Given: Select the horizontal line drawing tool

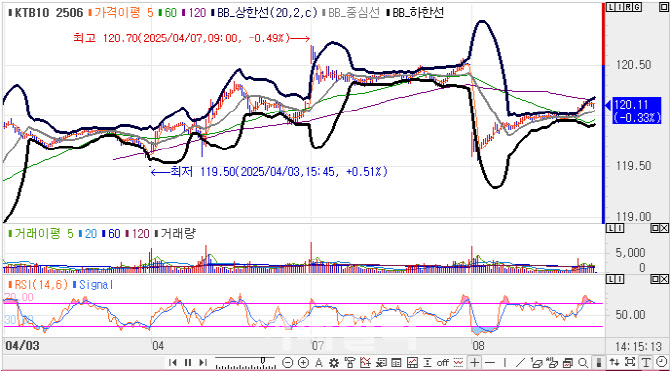Looking at the screenshot, I should [x=490, y=362].
